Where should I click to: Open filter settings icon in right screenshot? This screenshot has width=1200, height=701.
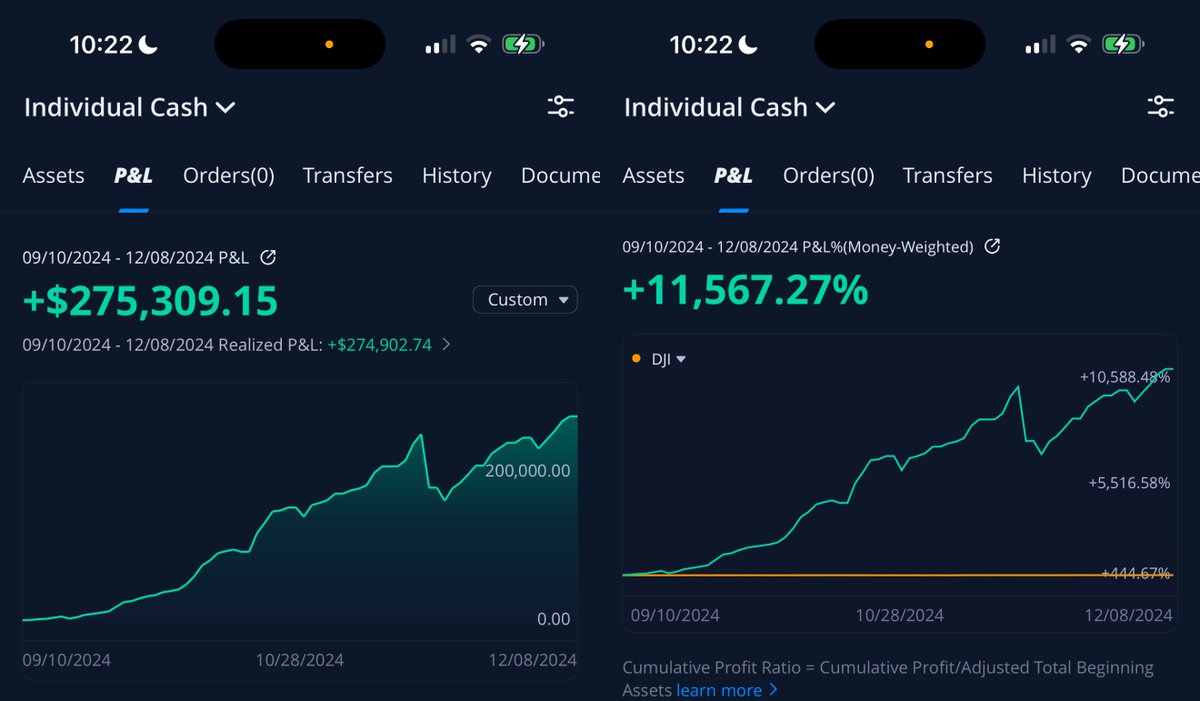(x=1161, y=107)
